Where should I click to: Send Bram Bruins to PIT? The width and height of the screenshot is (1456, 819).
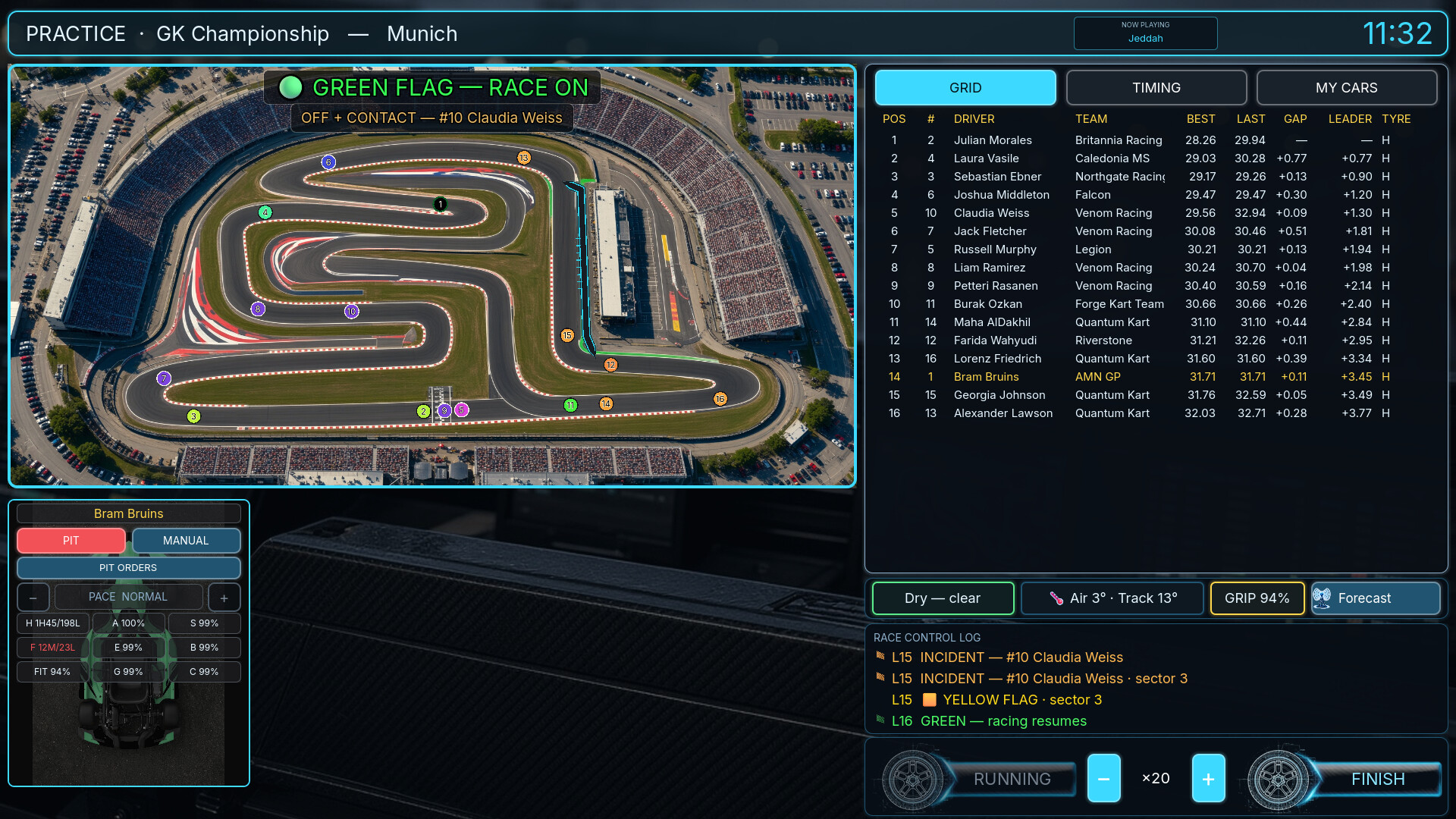71,541
